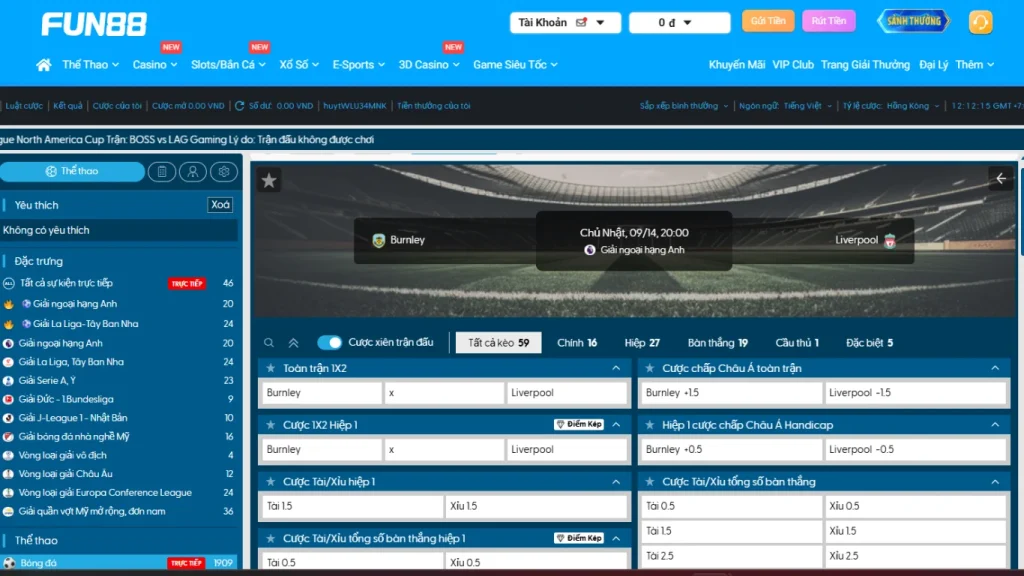Open the user profile icon in sidebar
The height and width of the screenshot is (576, 1024).
pos(193,172)
